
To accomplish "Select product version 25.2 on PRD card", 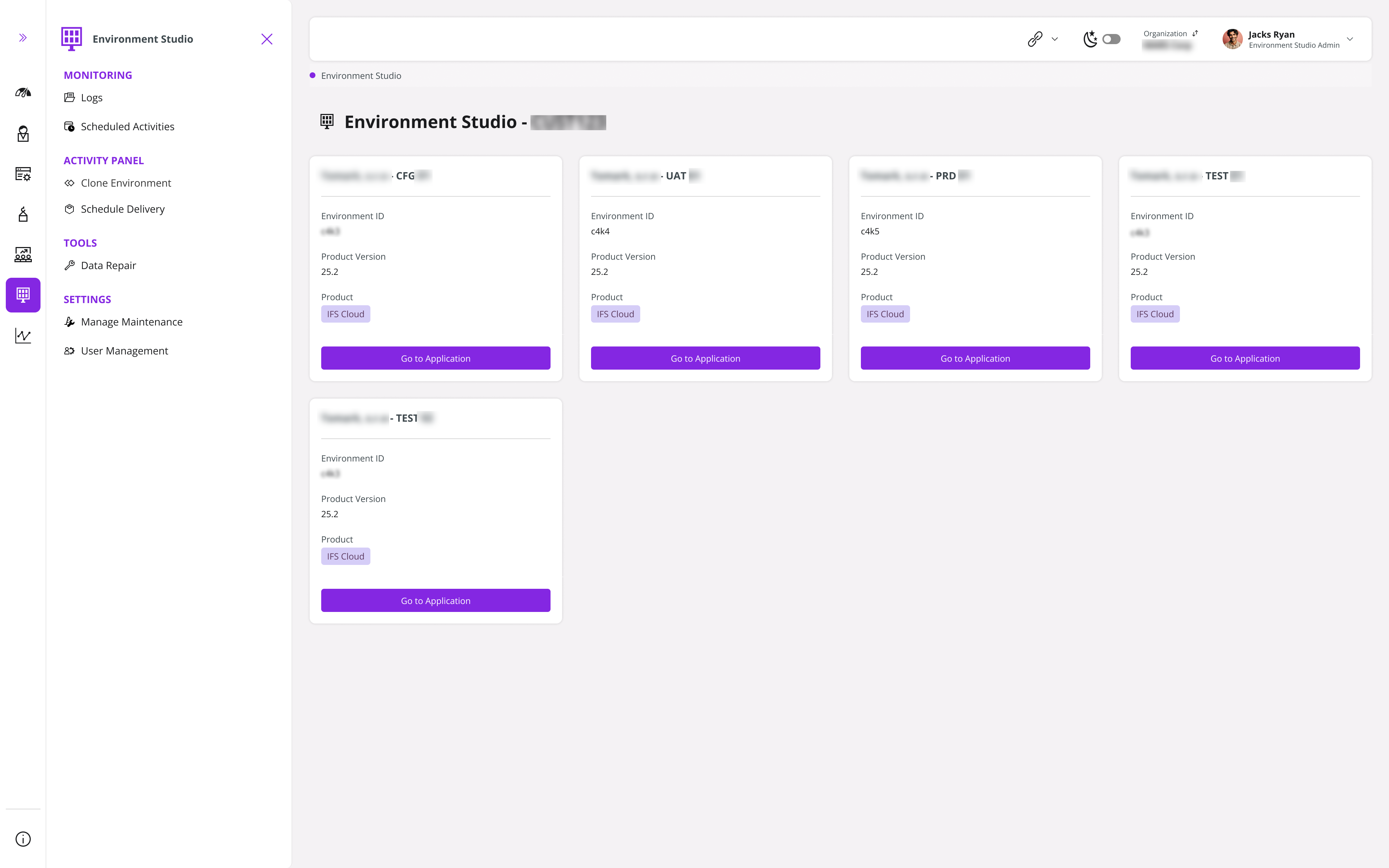I will coord(869,272).
